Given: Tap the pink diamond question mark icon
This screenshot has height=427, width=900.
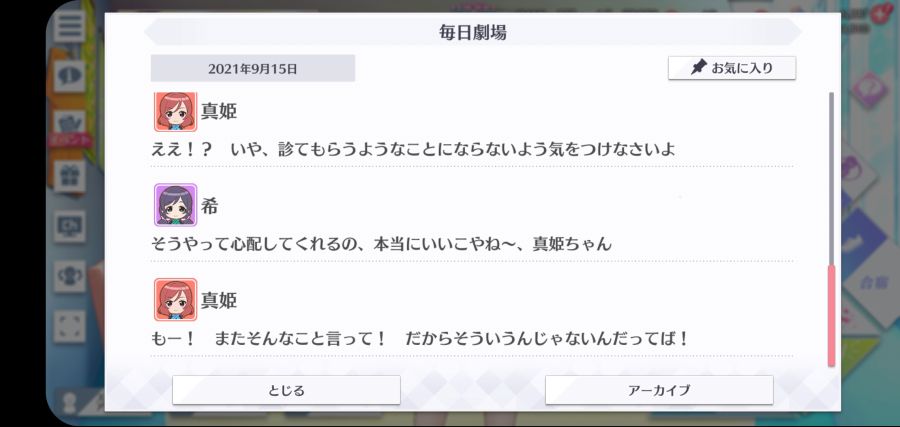Looking at the screenshot, I should [x=868, y=91].
